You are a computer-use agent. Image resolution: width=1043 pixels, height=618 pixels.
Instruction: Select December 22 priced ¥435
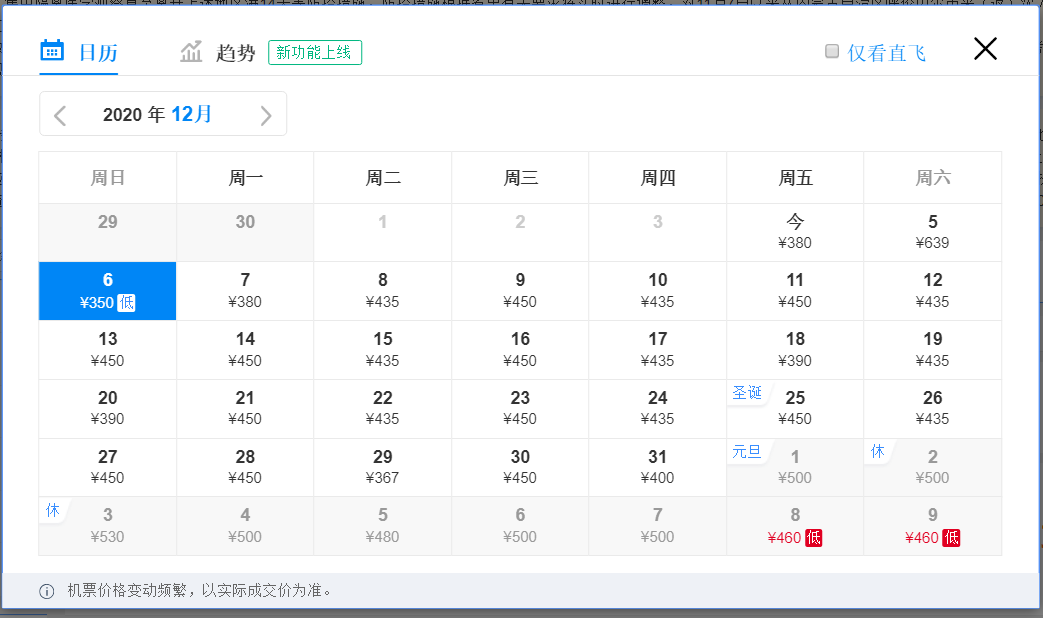pos(382,408)
